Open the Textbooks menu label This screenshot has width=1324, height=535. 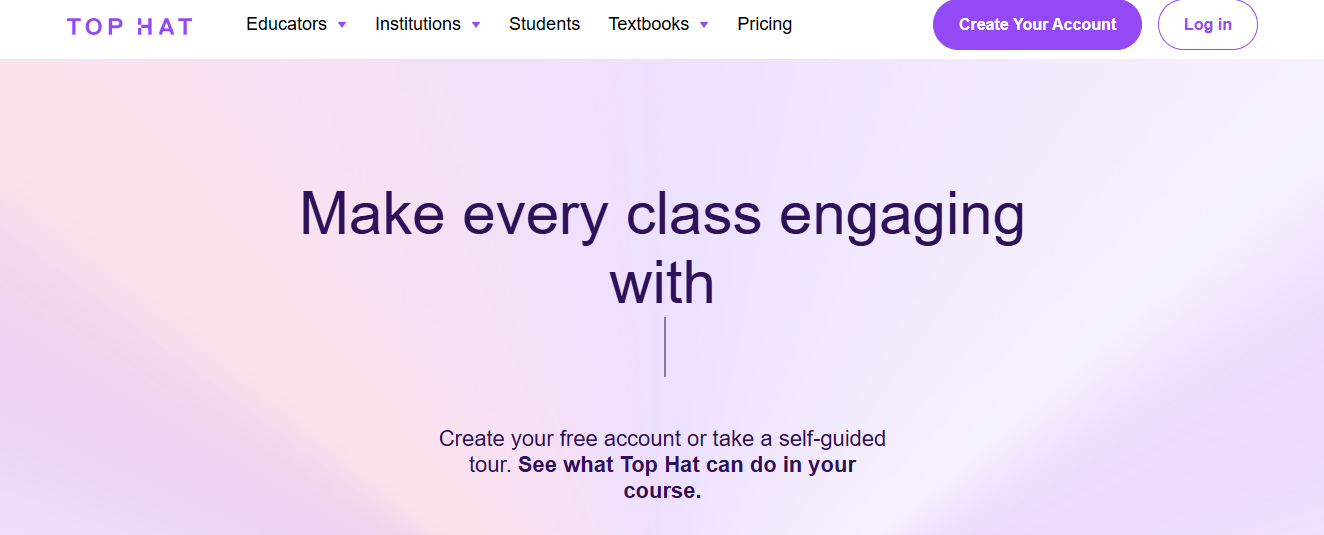click(649, 24)
